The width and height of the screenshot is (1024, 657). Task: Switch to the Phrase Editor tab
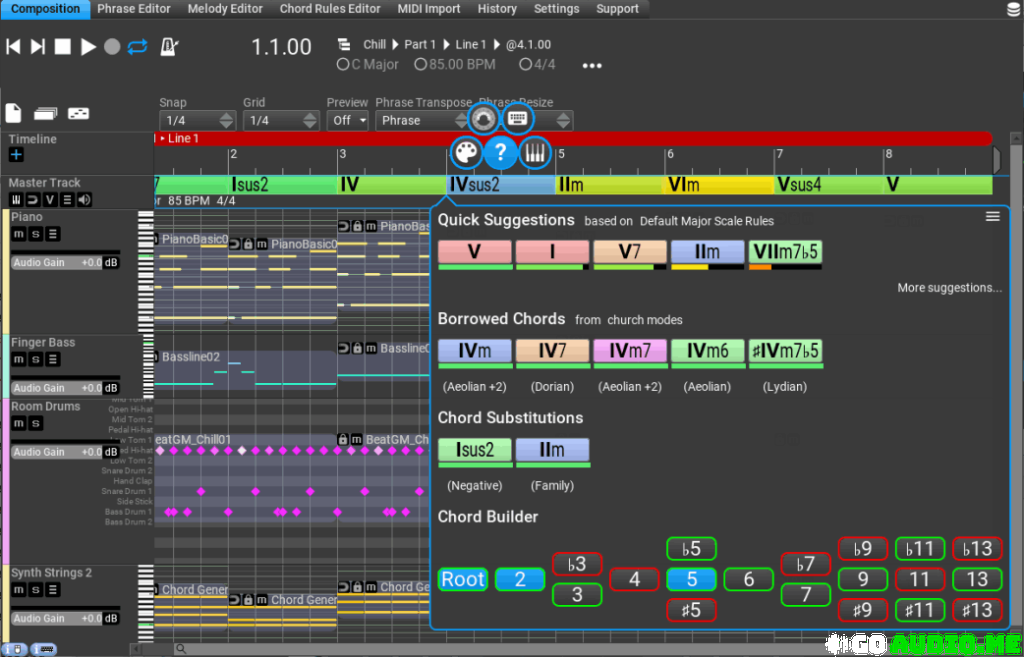(x=133, y=8)
